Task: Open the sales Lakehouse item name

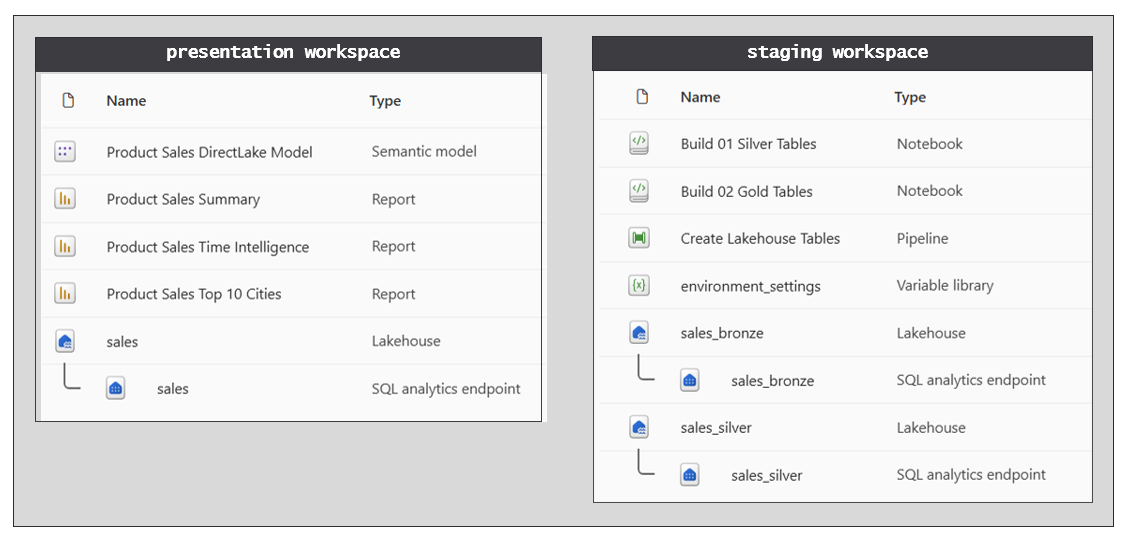Action: (x=122, y=342)
